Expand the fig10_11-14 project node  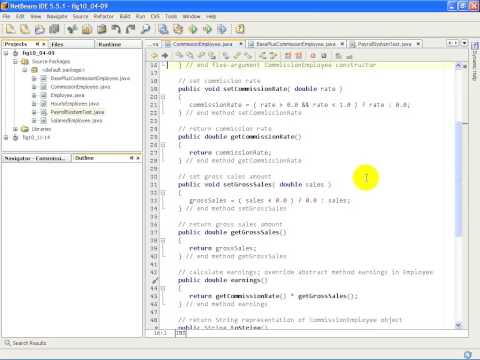(x=6, y=137)
